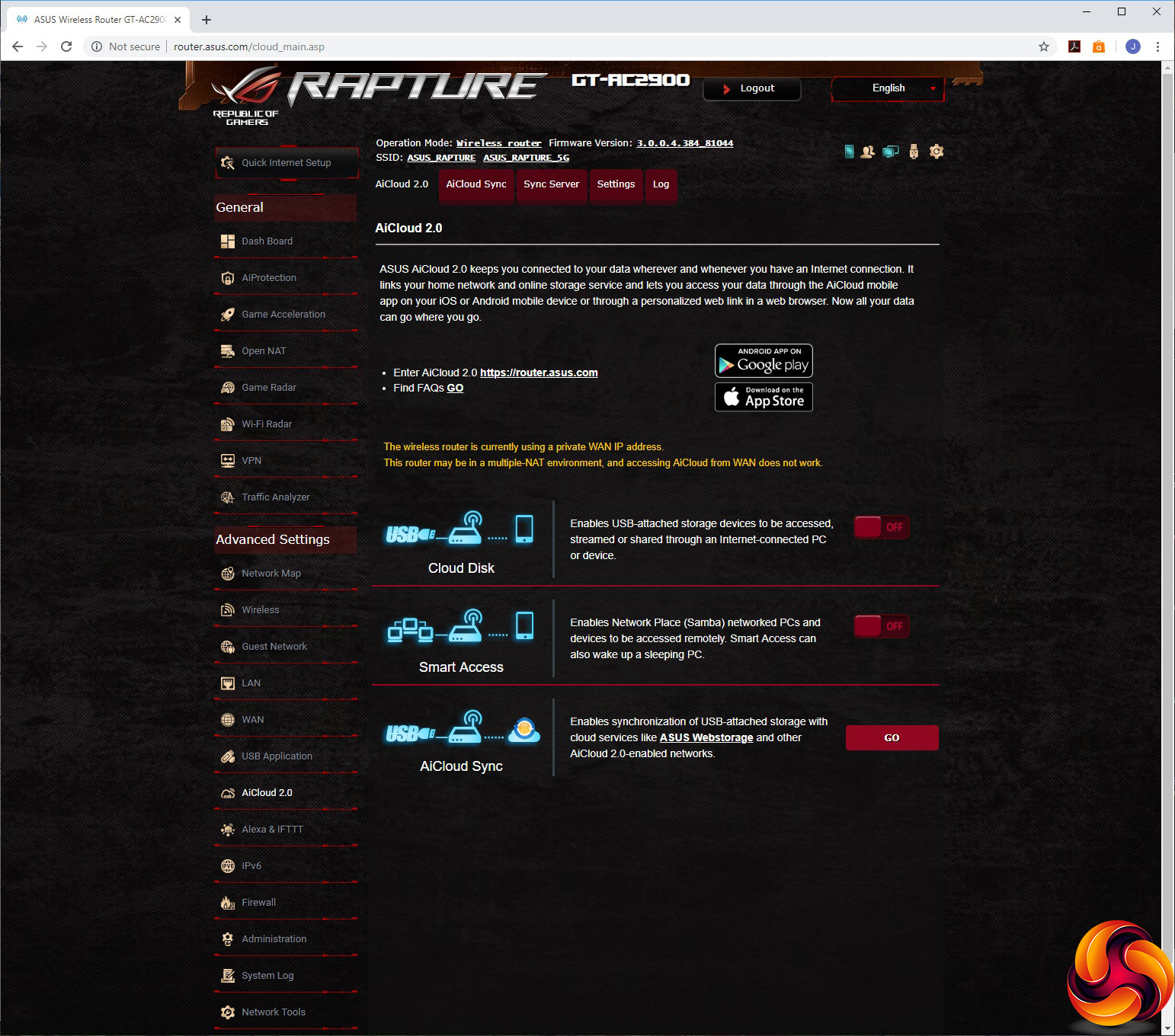The image size is (1175, 1036).
Task: Toggle the Cloud Disk switch on
Action: [x=882, y=527]
